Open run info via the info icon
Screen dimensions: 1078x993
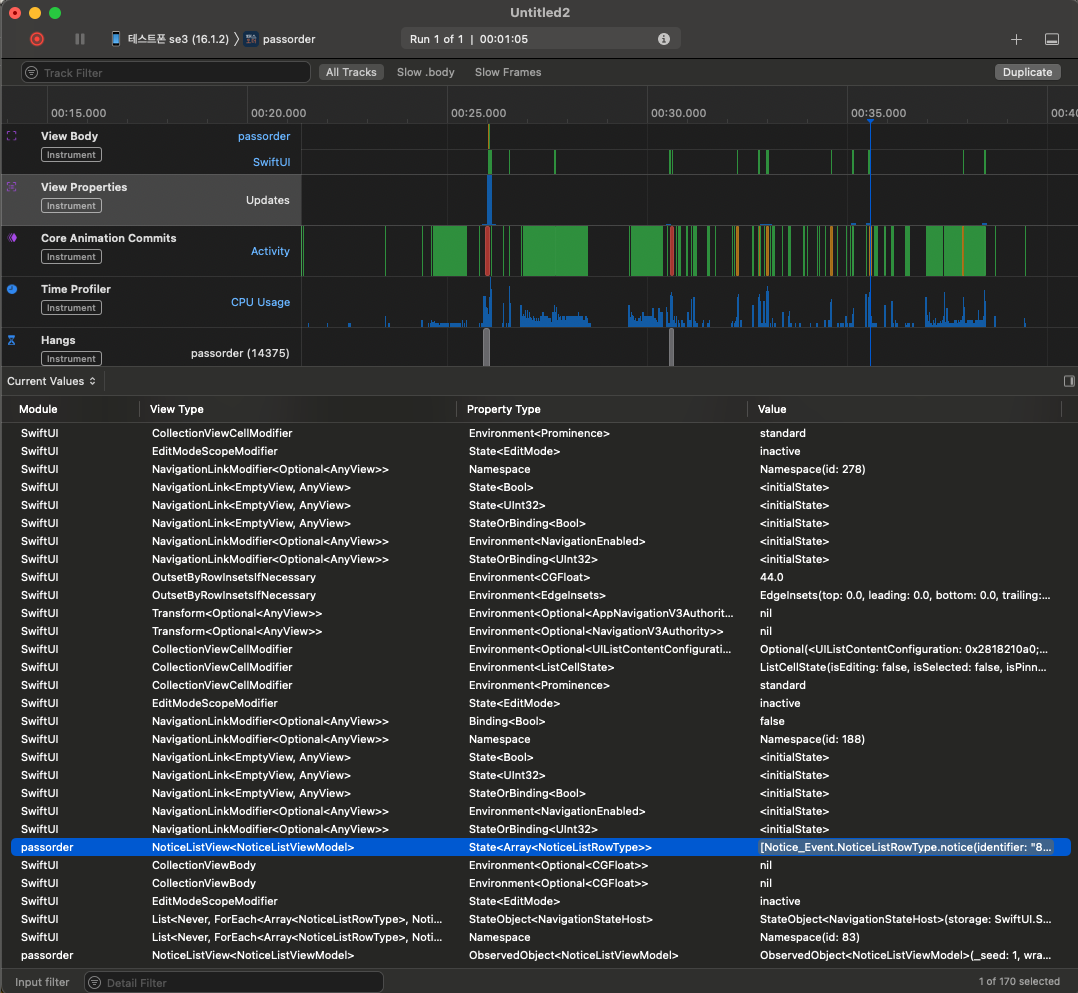[663, 39]
